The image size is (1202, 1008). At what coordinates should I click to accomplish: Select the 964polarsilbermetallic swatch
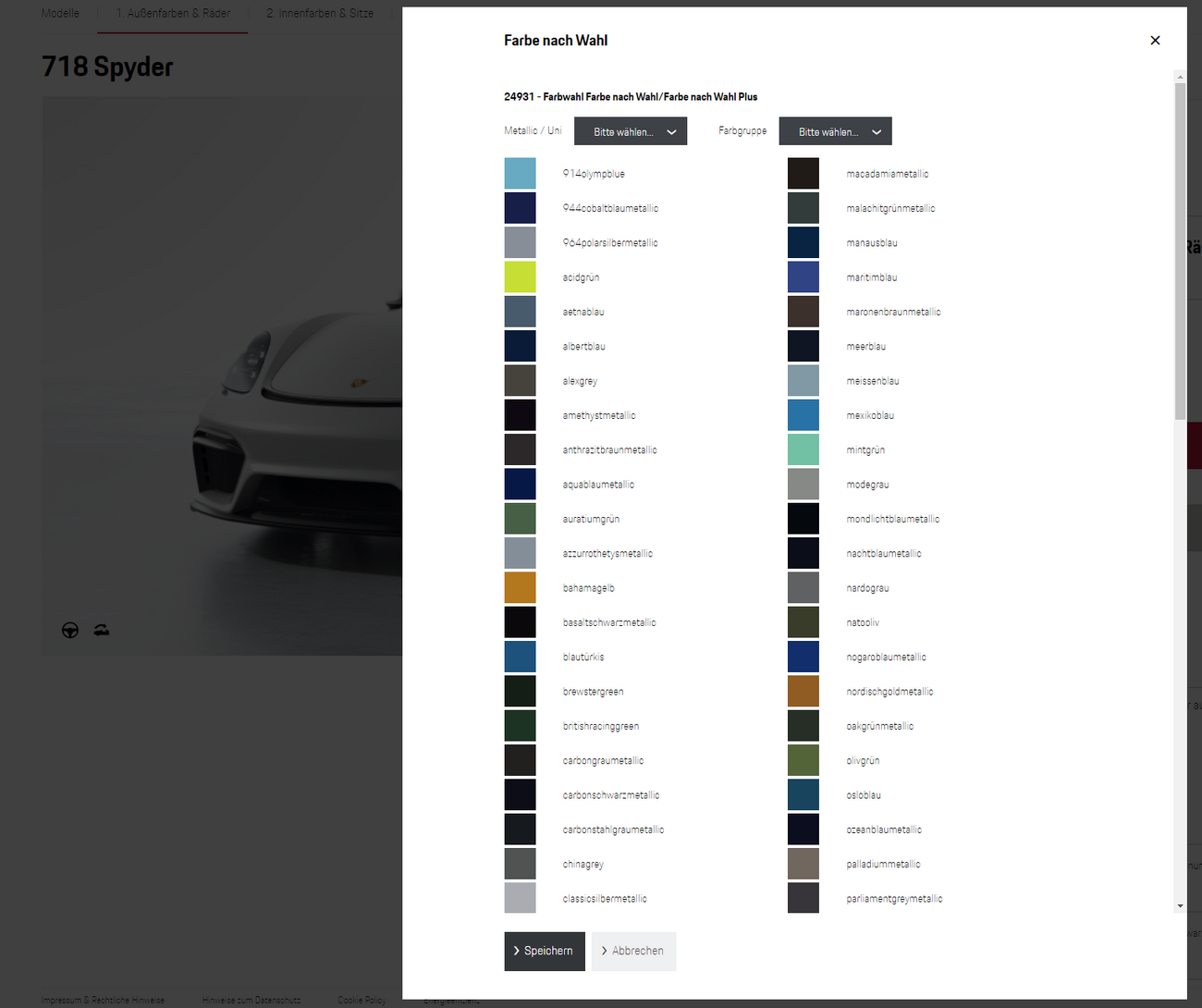(x=520, y=242)
